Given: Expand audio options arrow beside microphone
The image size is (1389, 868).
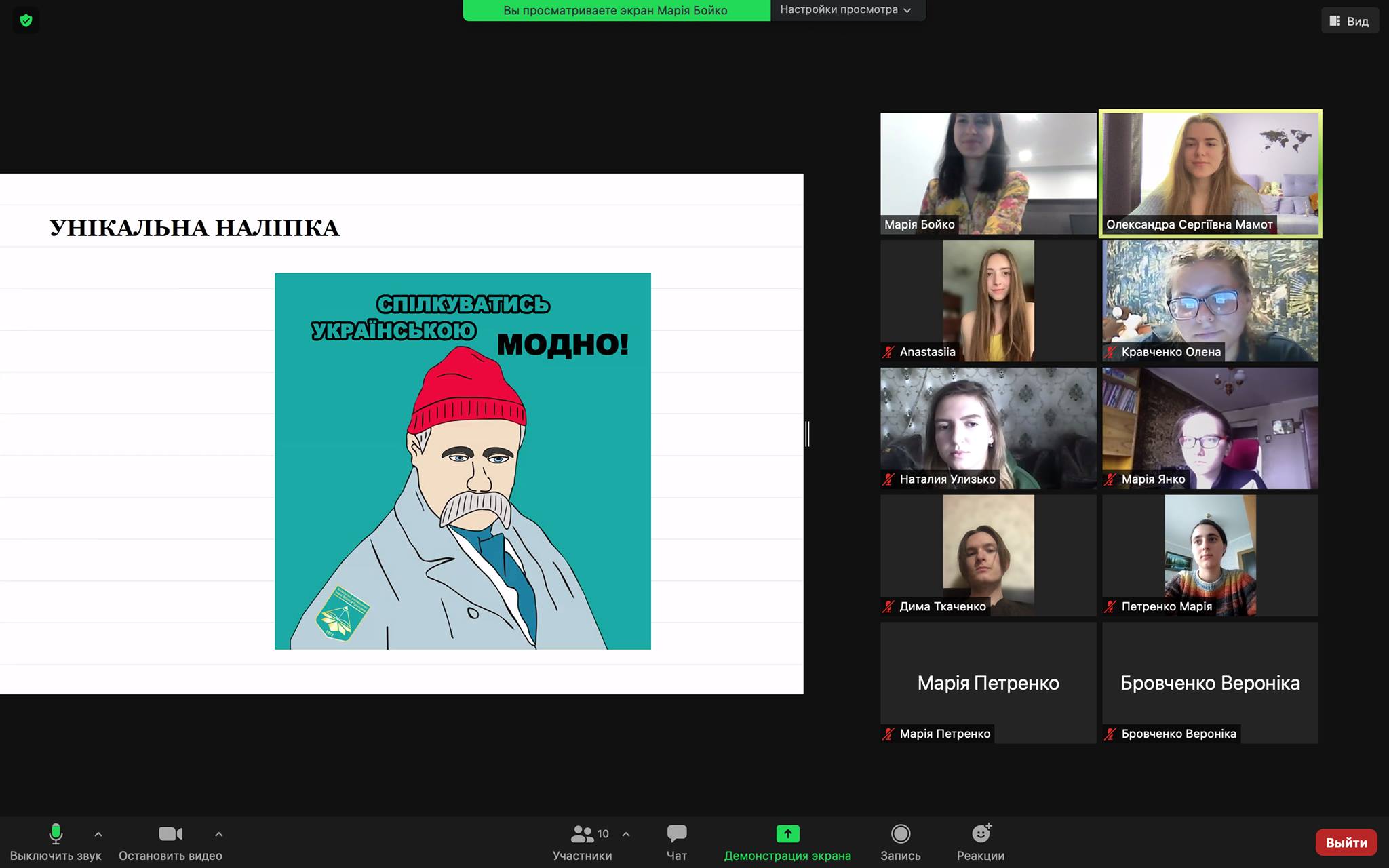Looking at the screenshot, I should 98,834.
